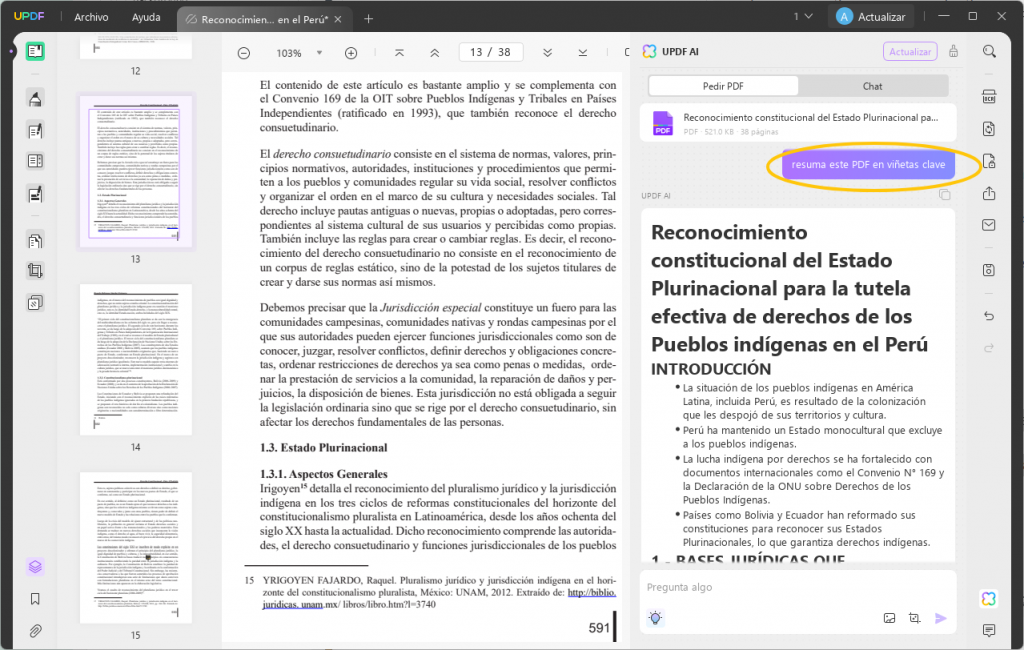The image size is (1024, 650).
Task: Open the Ayuda menu
Action: coord(146,17)
